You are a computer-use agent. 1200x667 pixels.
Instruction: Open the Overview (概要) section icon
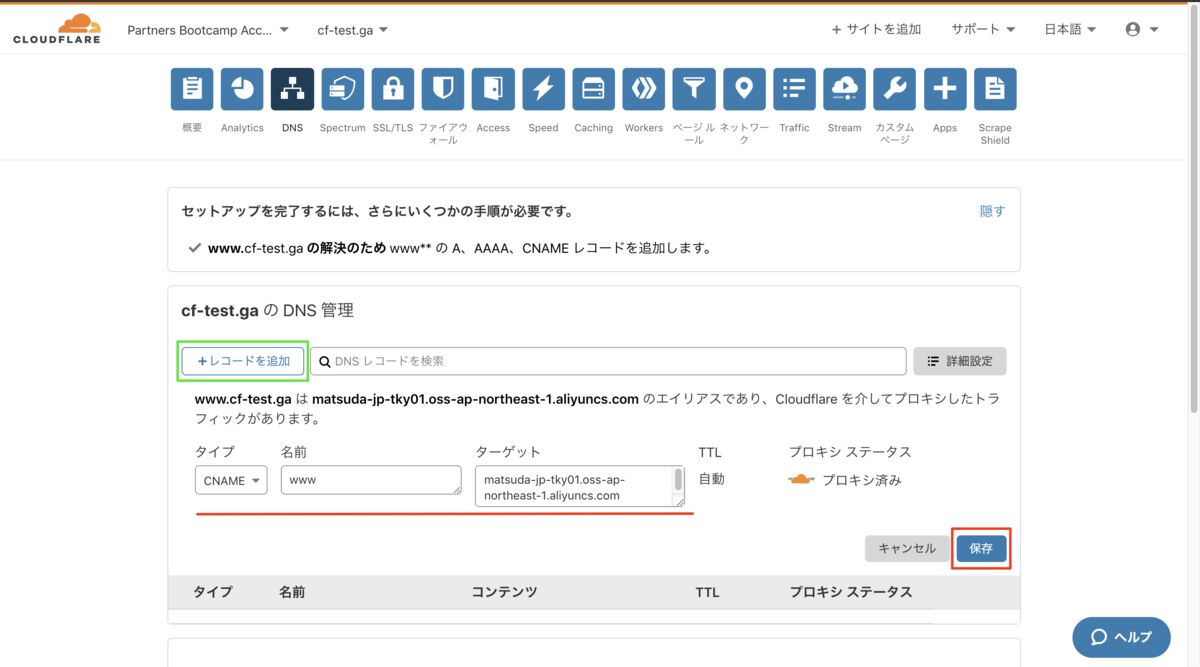pos(192,89)
